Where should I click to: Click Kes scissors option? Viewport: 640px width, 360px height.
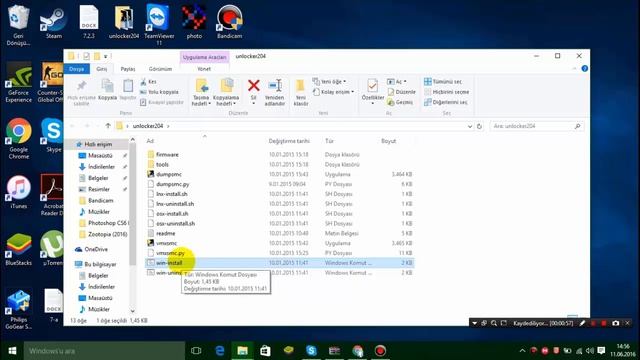pyautogui.click(x=148, y=82)
